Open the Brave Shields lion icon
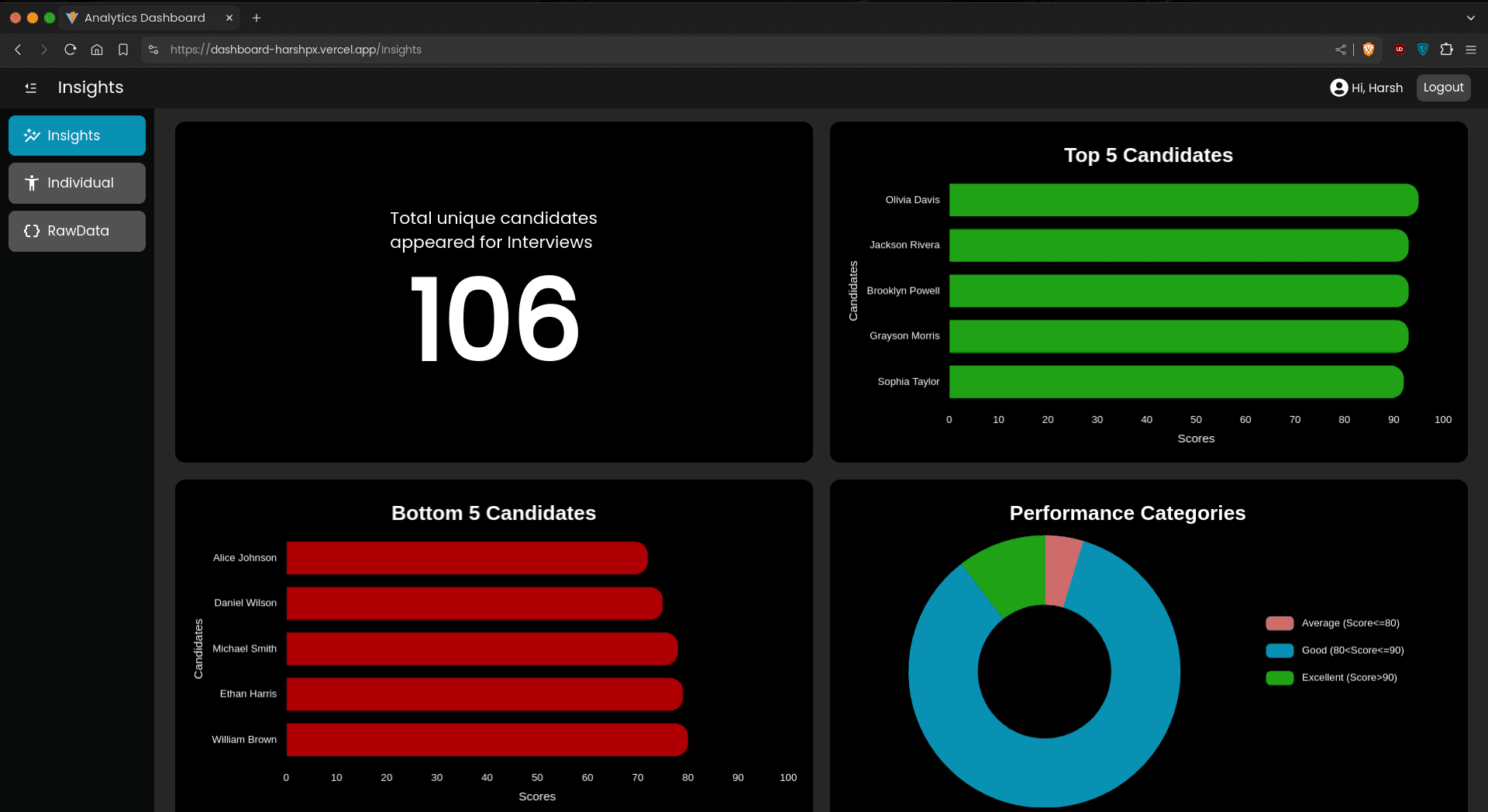Image resolution: width=1488 pixels, height=812 pixels. tap(1369, 50)
